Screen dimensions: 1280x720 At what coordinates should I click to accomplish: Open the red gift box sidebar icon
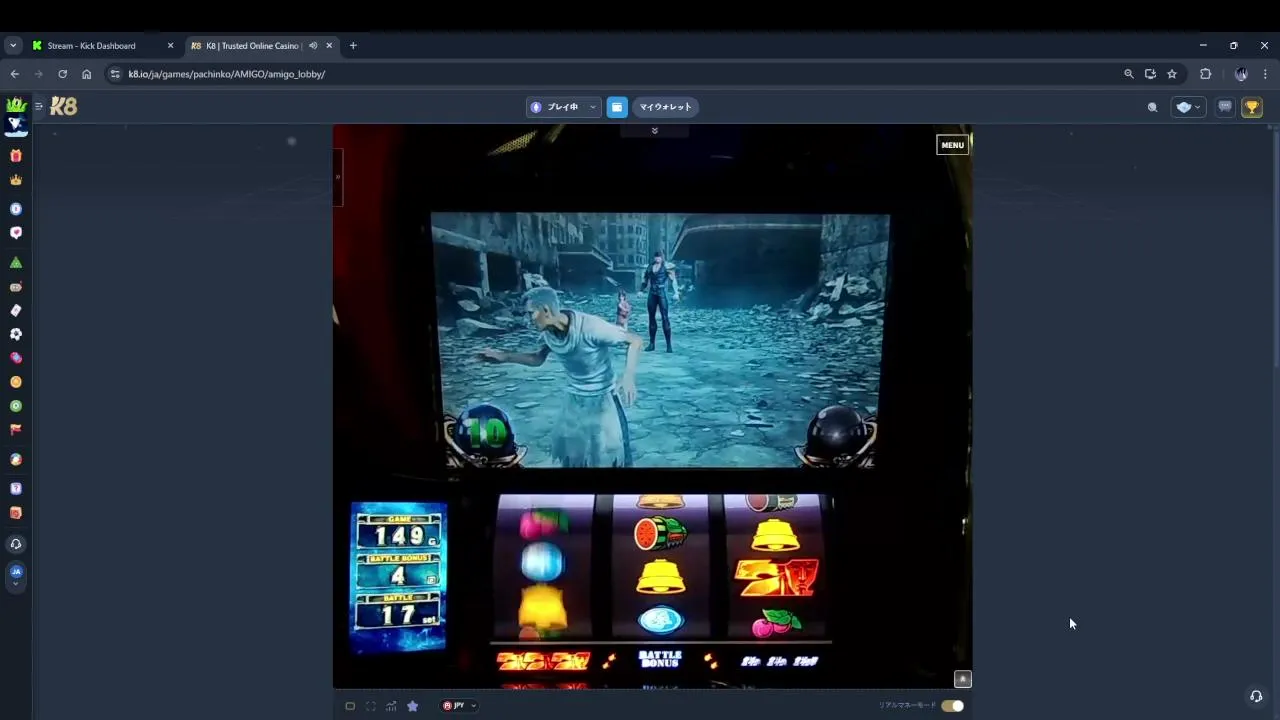pyautogui.click(x=16, y=156)
